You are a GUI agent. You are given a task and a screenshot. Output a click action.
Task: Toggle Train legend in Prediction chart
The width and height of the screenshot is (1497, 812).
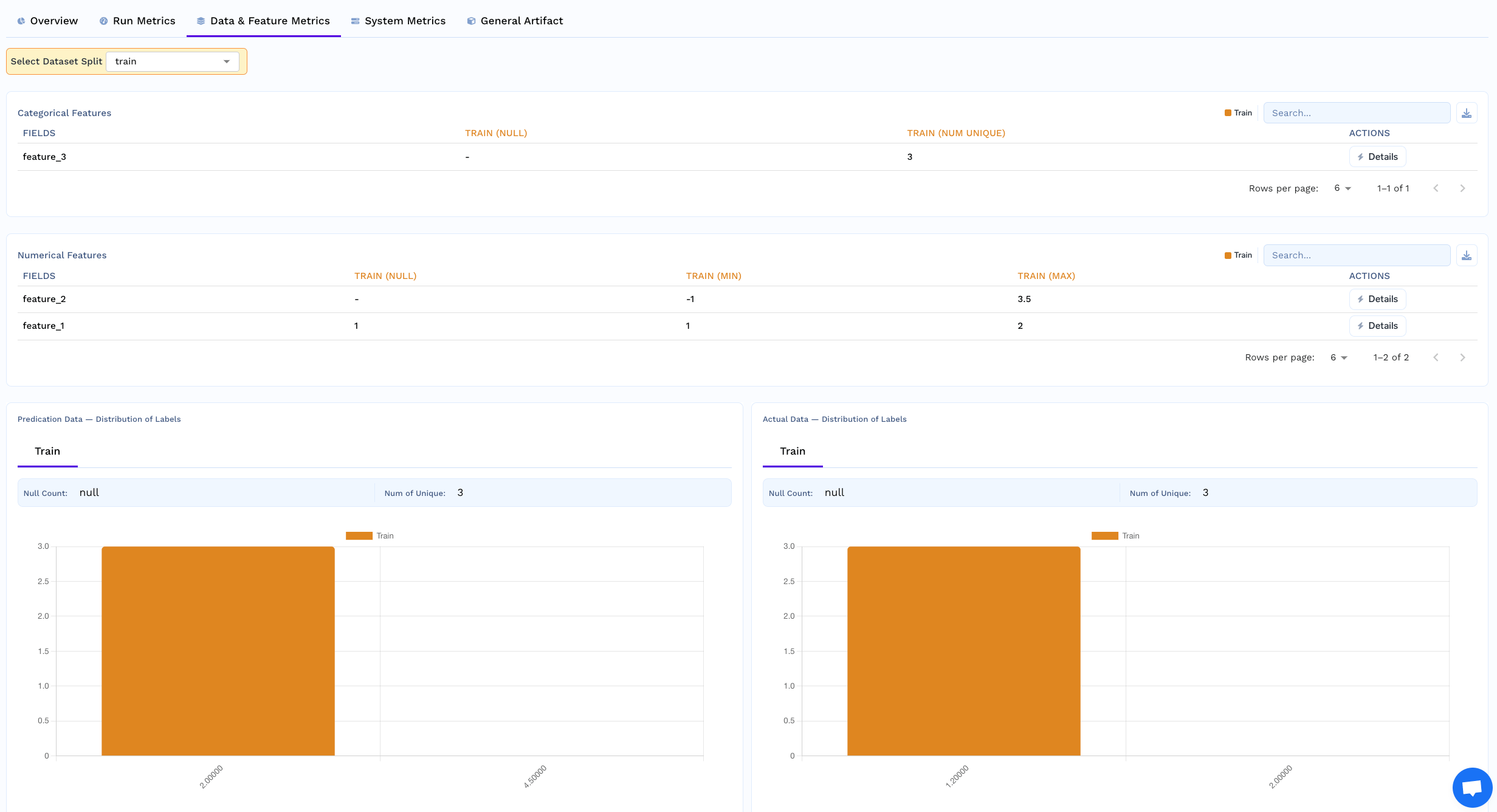pos(370,535)
